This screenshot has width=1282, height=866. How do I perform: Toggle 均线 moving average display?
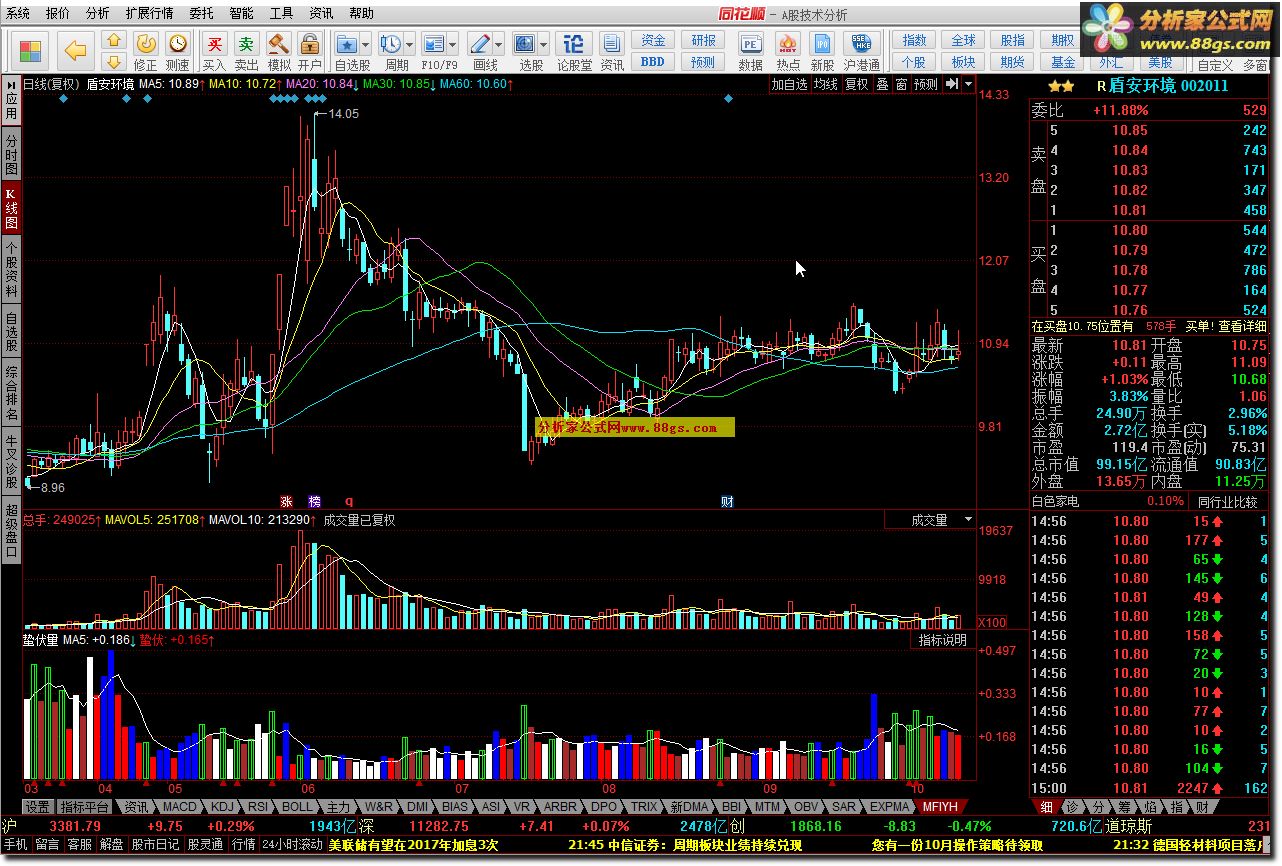[x=825, y=84]
